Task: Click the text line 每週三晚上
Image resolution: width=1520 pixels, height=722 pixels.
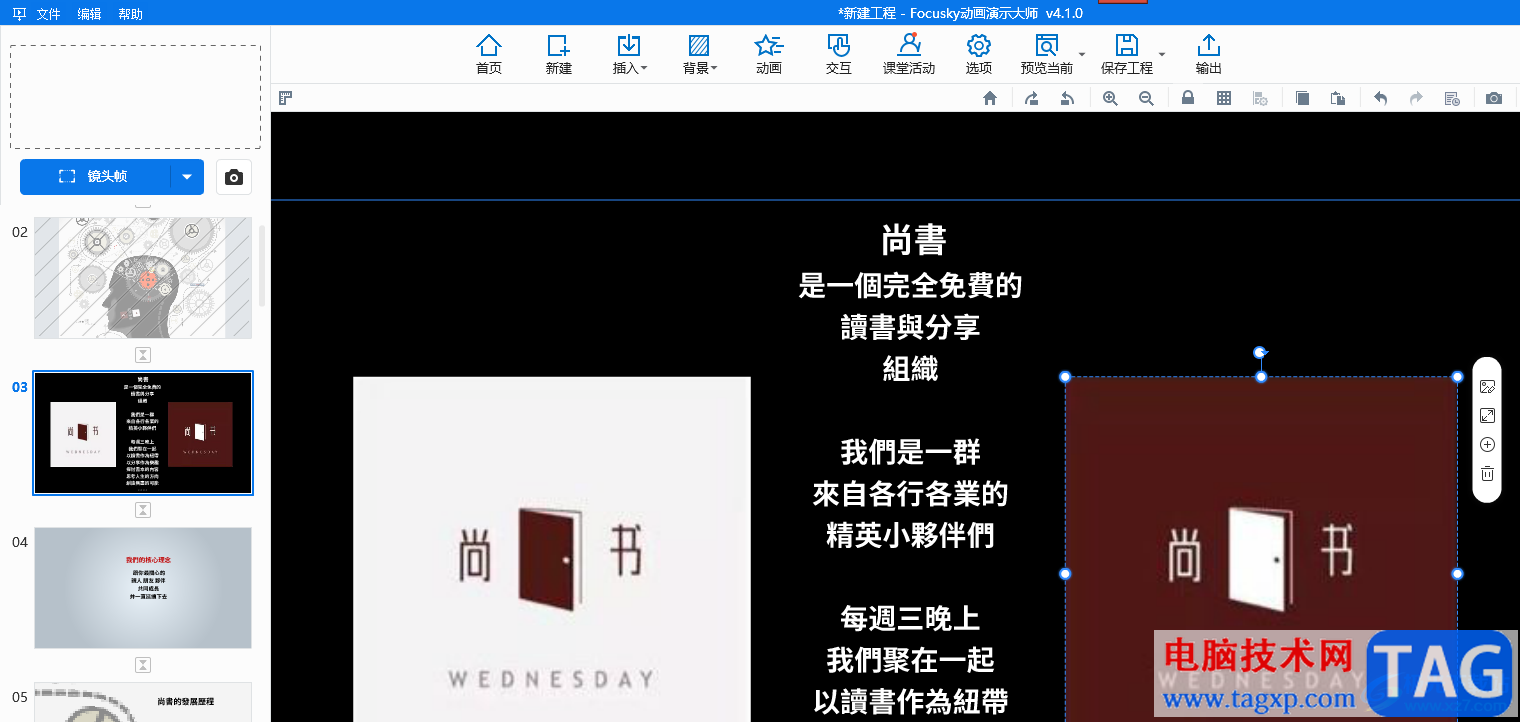Action: [910, 618]
